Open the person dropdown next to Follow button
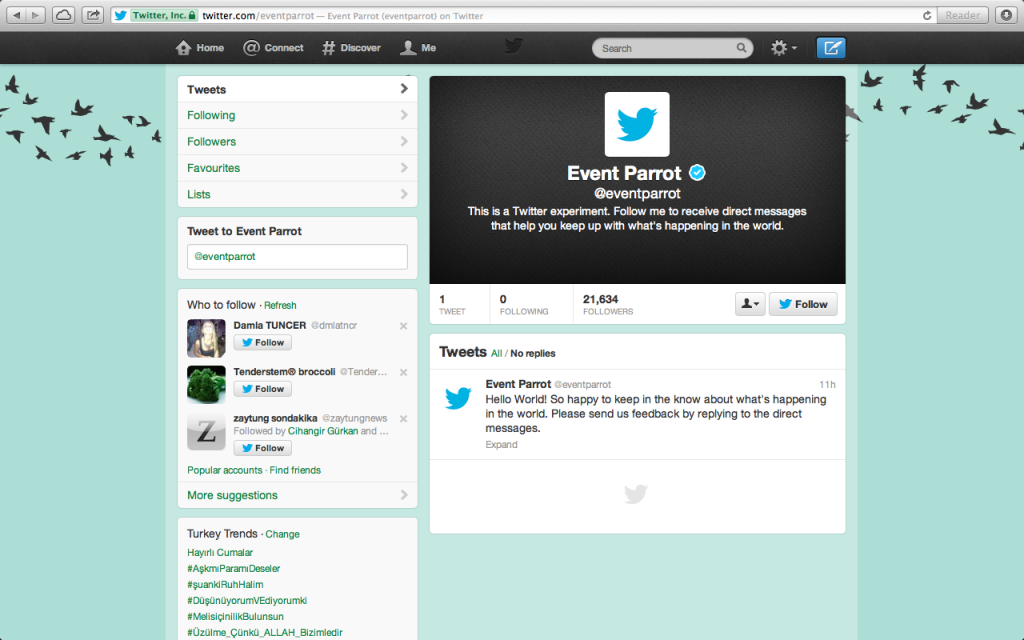Image resolution: width=1024 pixels, height=640 pixels. pos(750,304)
